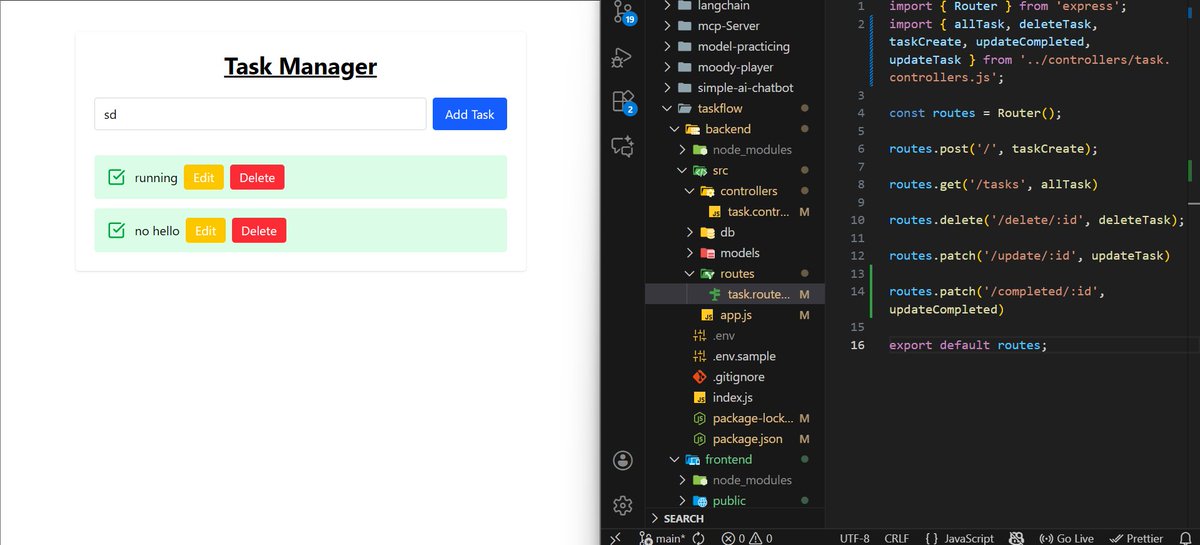
Task: Click the package.json file icon
Action: tap(700, 439)
